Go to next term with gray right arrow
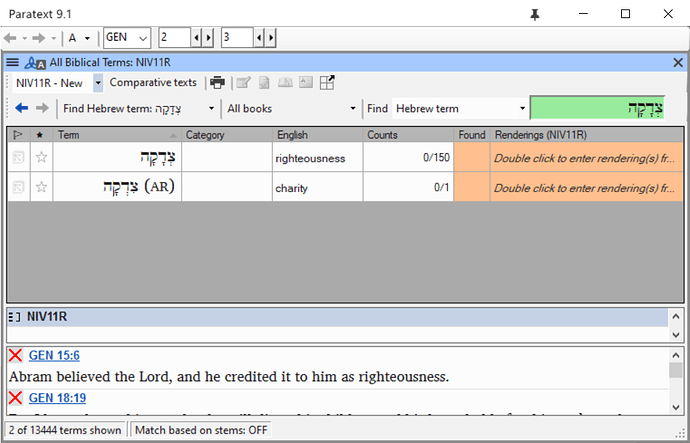This screenshot has width=690, height=443. [42, 108]
